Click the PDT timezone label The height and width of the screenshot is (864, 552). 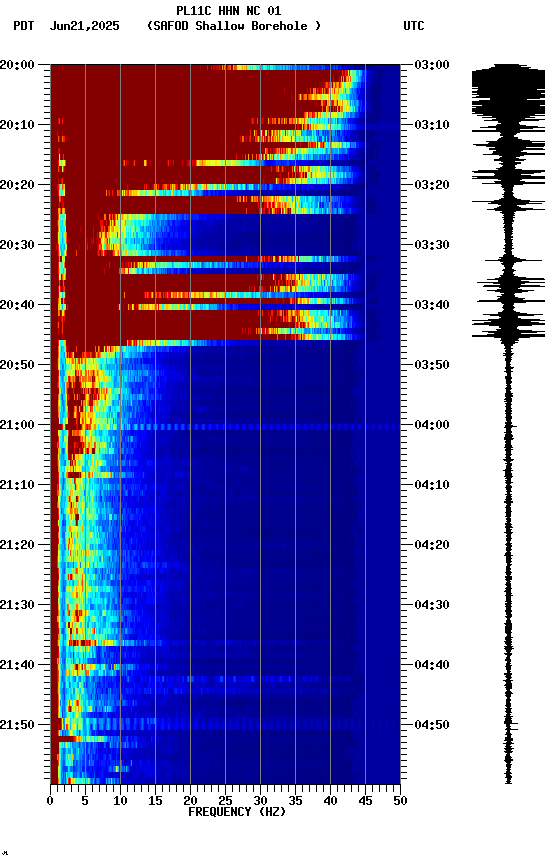pyautogui.click(x=24, y=26)
